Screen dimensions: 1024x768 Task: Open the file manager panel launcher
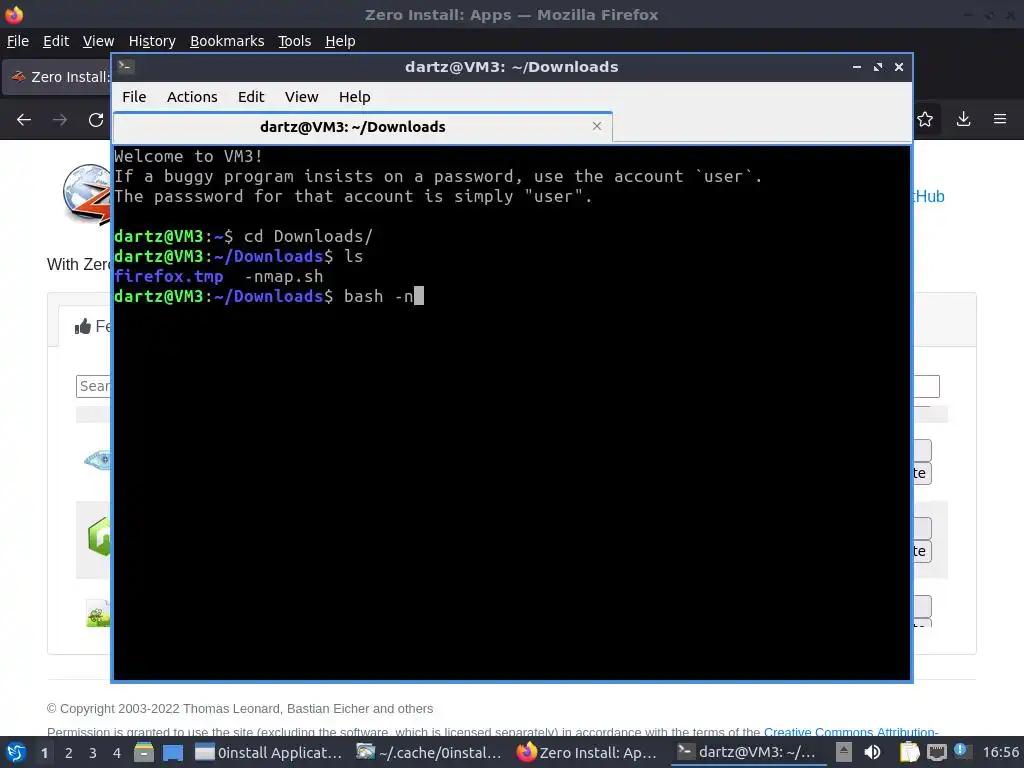(144, 752)
